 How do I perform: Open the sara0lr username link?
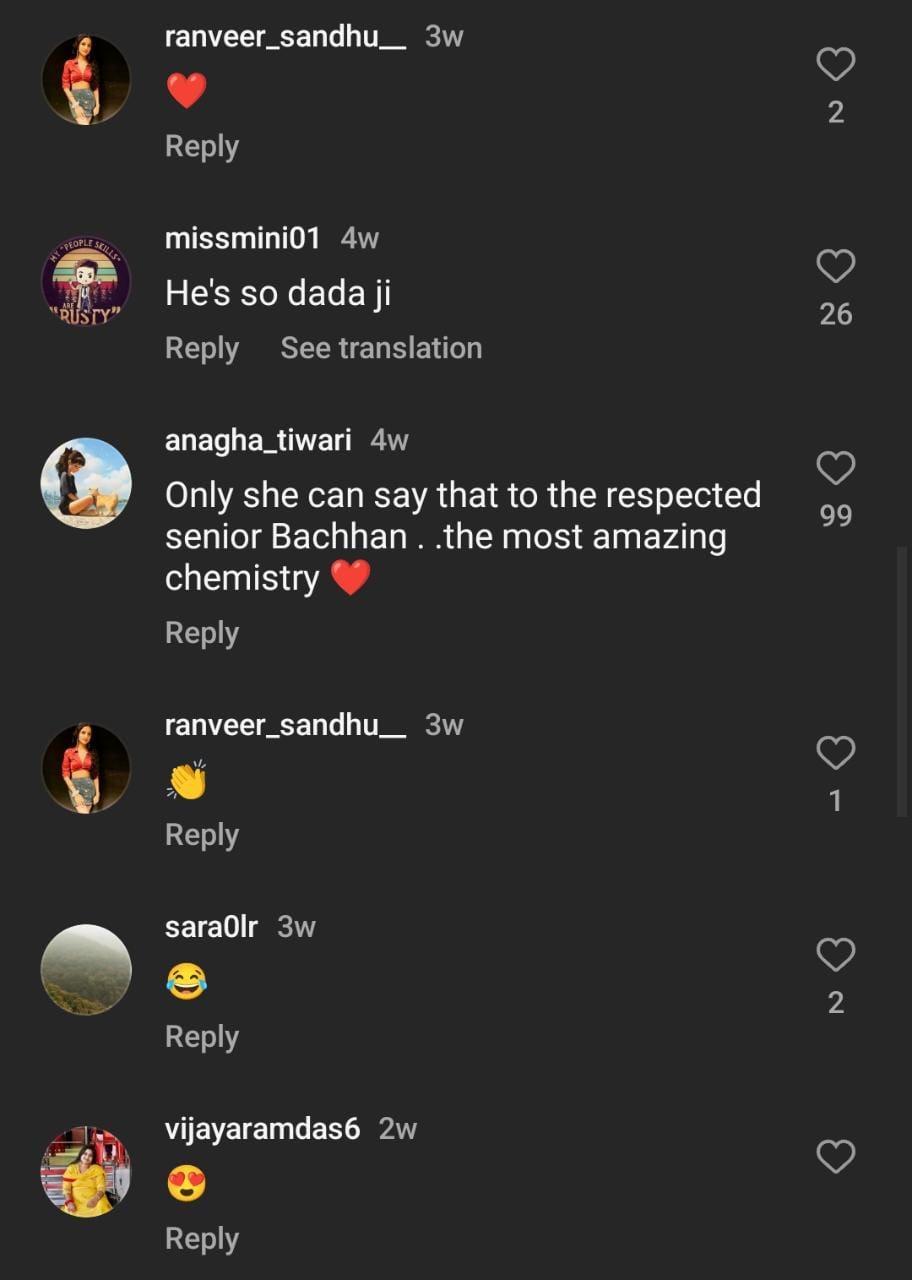click(211, 927)
